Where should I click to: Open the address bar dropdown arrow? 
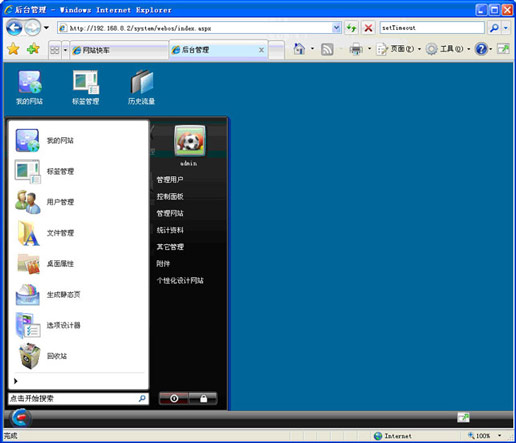337,28
